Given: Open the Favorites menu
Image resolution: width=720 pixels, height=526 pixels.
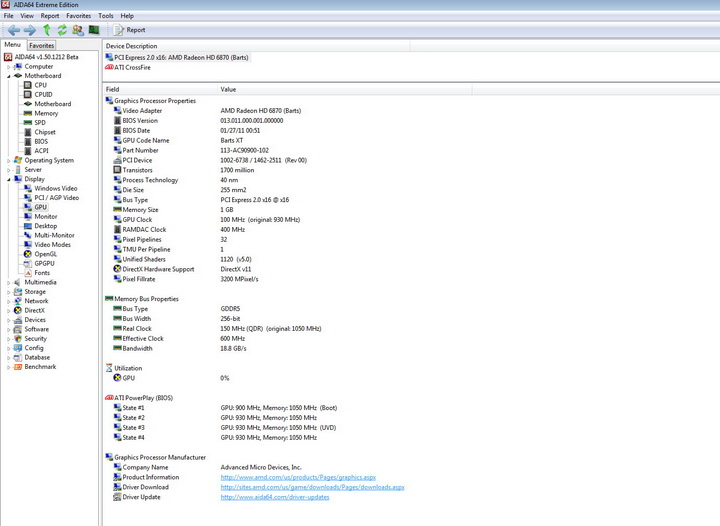Looking at the screenshot, I should 79,16.
